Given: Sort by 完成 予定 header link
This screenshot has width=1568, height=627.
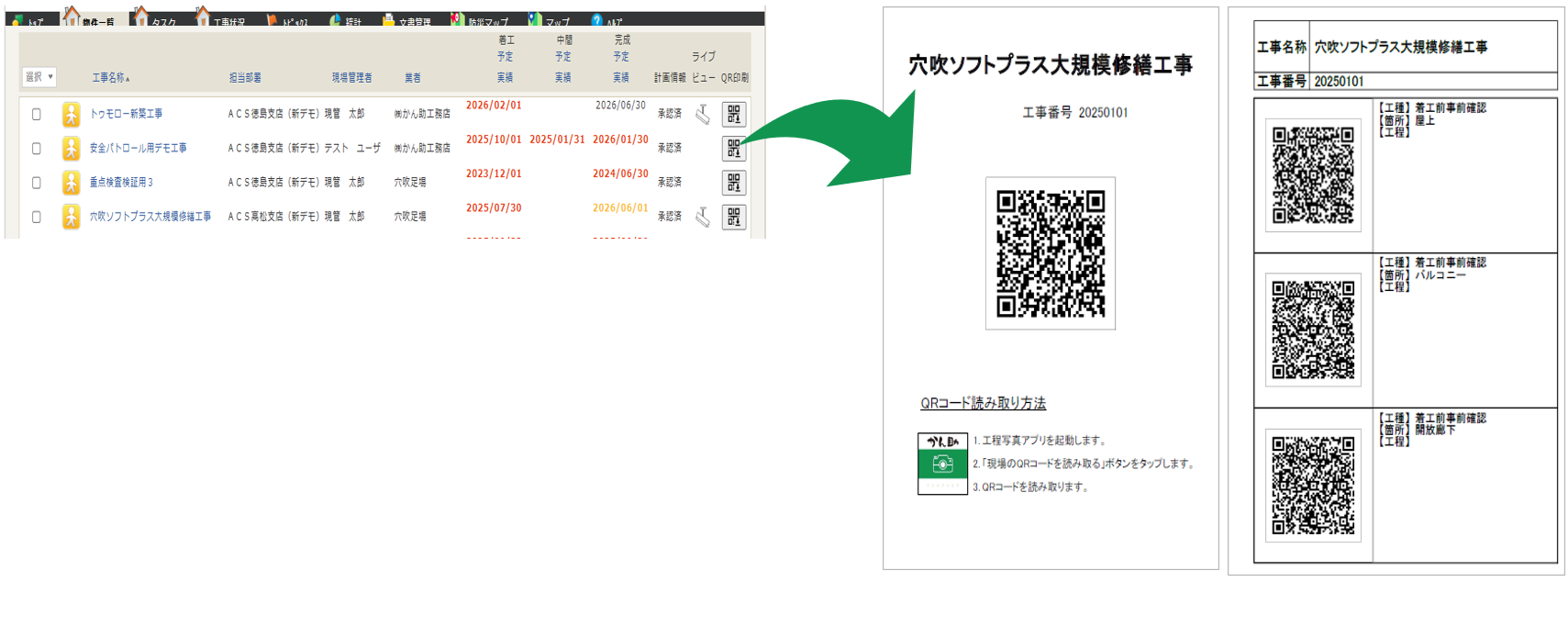Looking at the screenshot, I should [621, 57].
